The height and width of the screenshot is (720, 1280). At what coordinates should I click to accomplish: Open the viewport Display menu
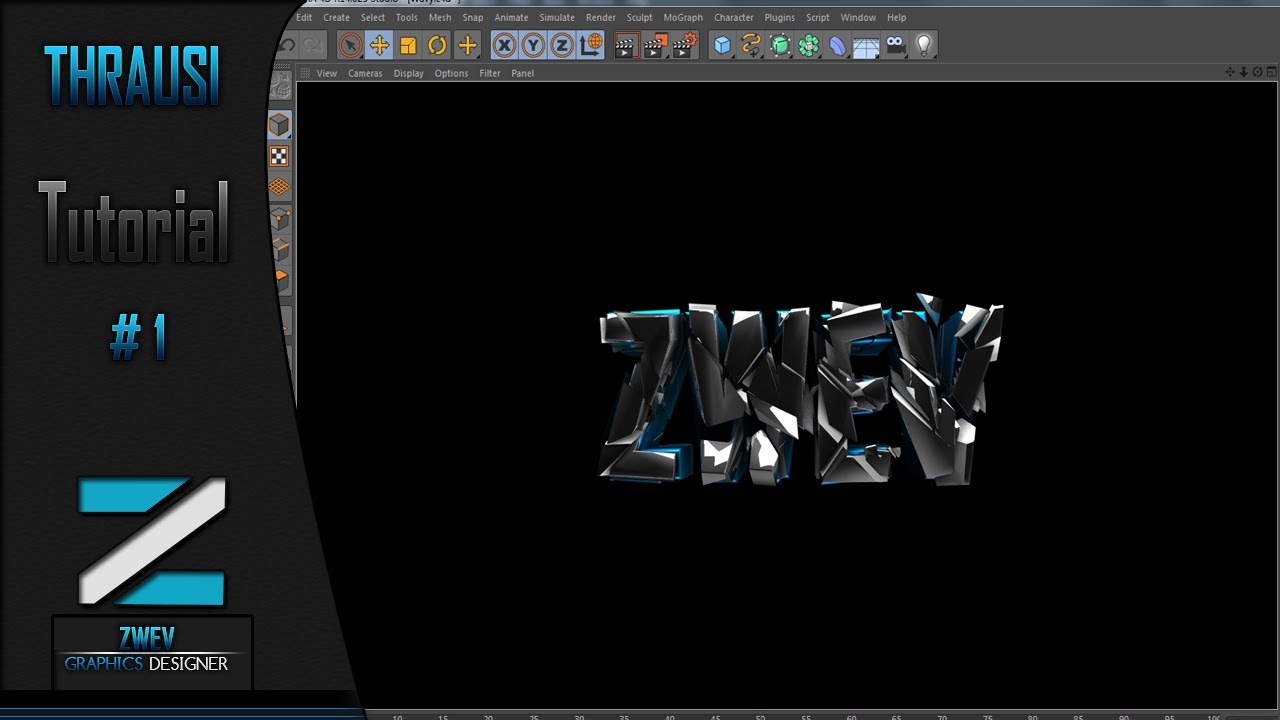(x=408, y=73)
